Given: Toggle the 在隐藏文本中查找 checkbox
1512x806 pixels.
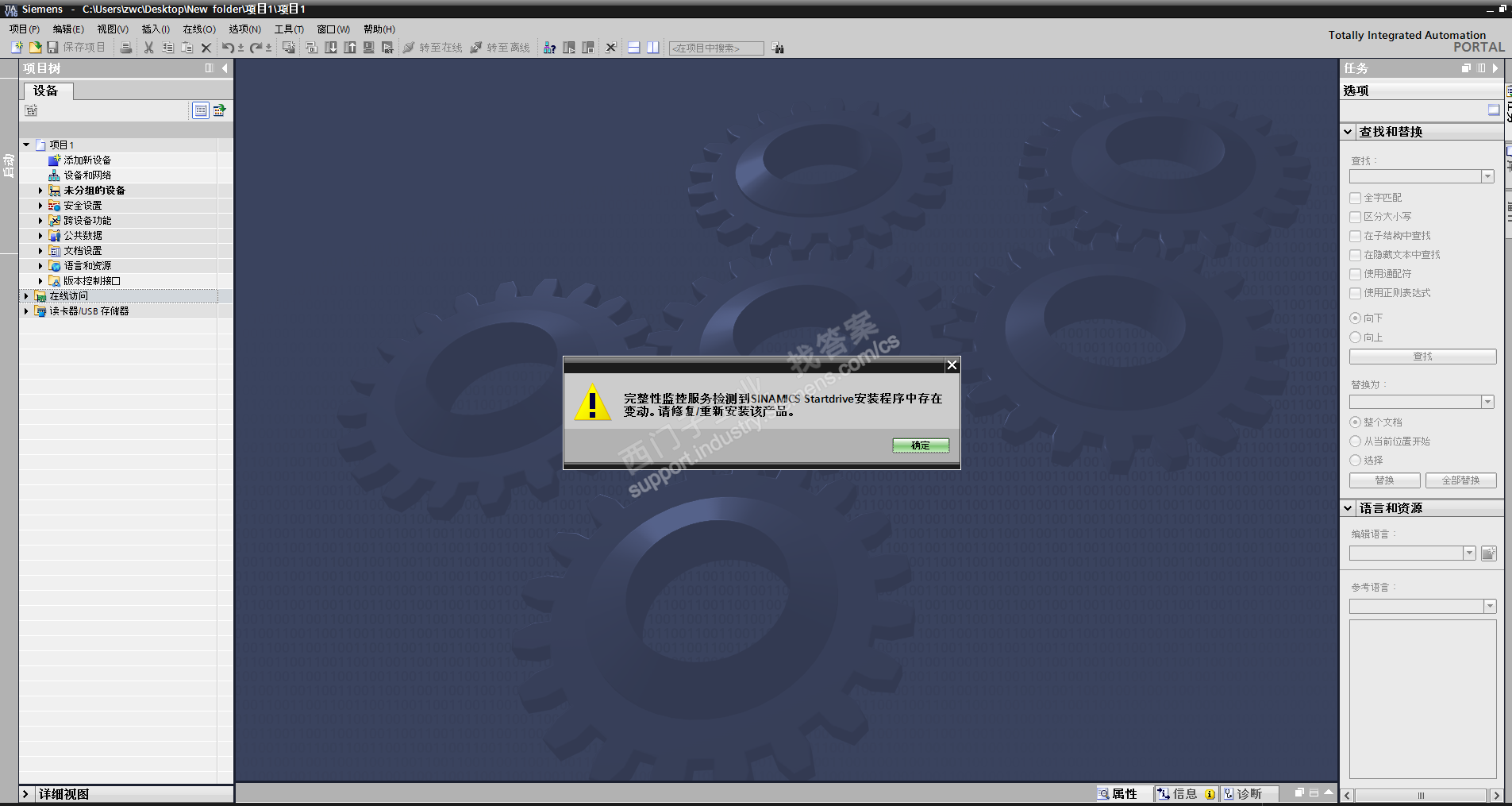Looking at the screenshot, I should [1356, 255].
